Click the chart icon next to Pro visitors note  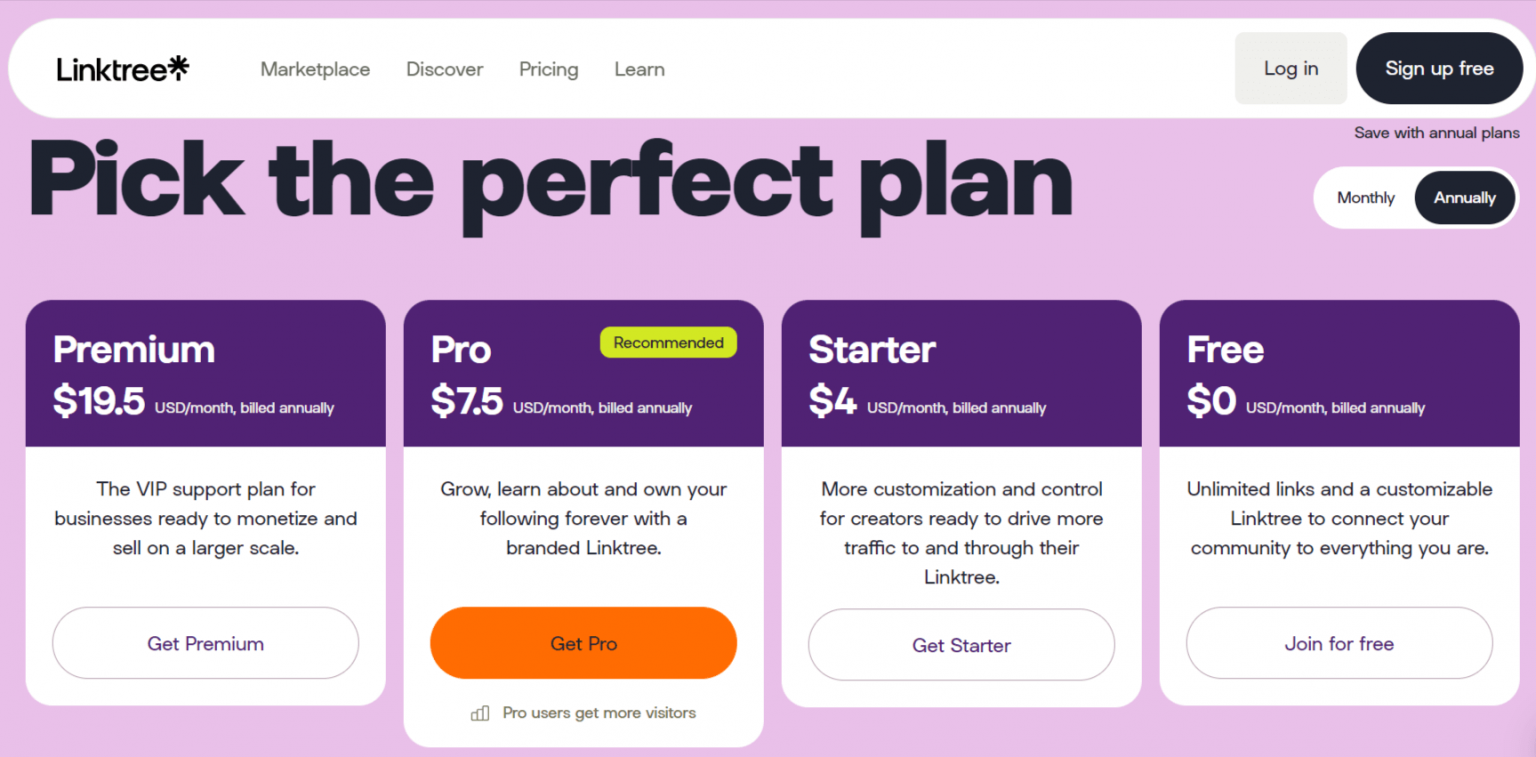(x=479, y=713)
